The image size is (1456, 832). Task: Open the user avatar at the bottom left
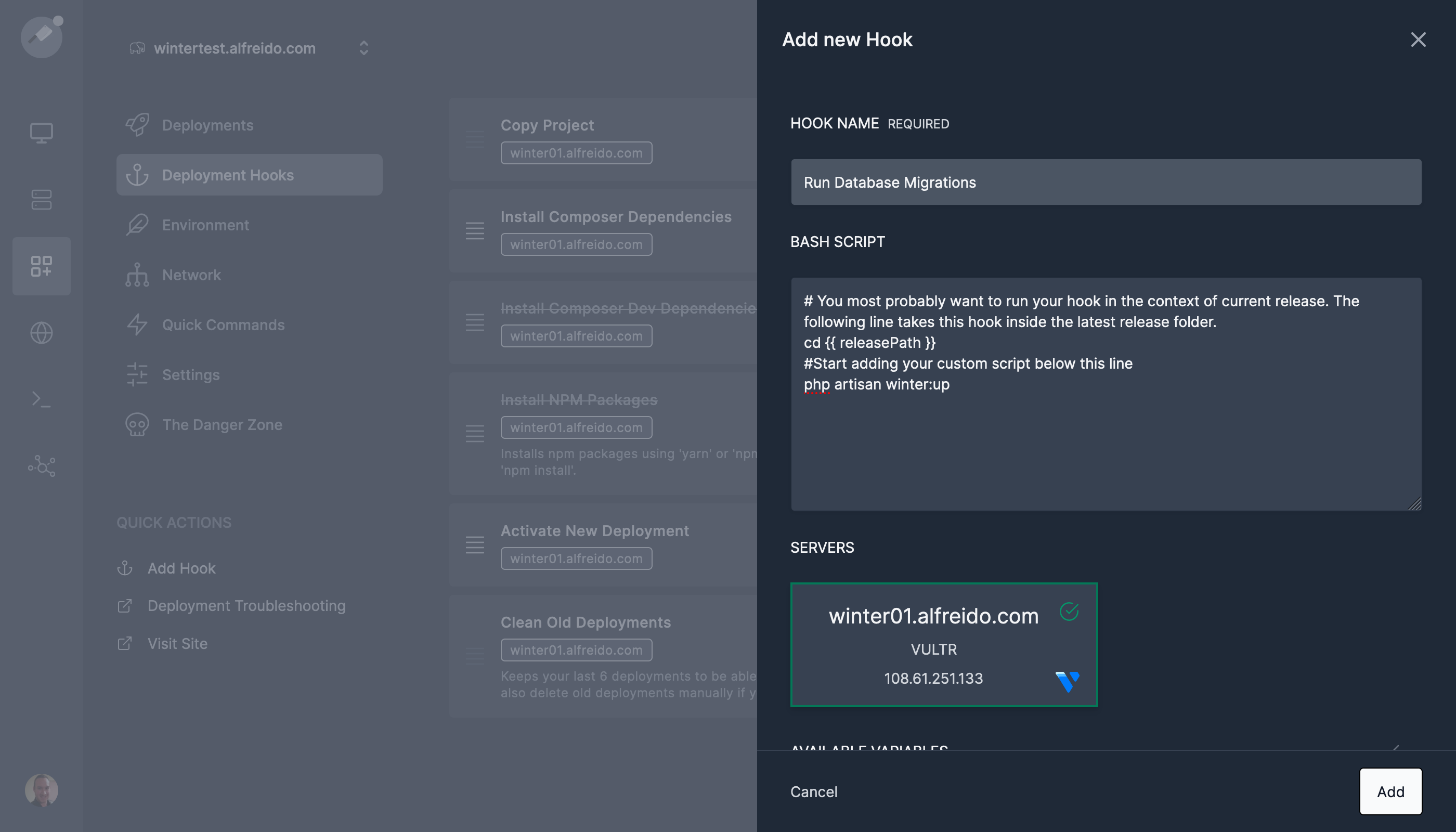[41, 790]
